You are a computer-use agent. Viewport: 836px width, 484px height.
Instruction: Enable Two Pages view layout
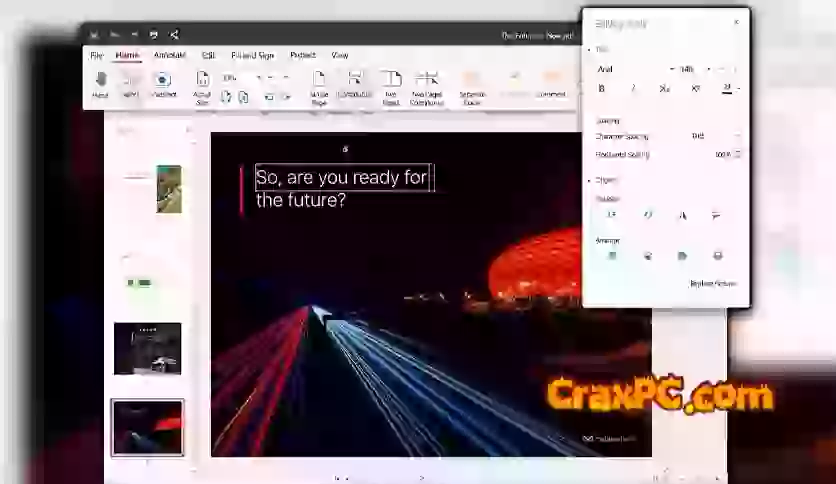point(391,84)
